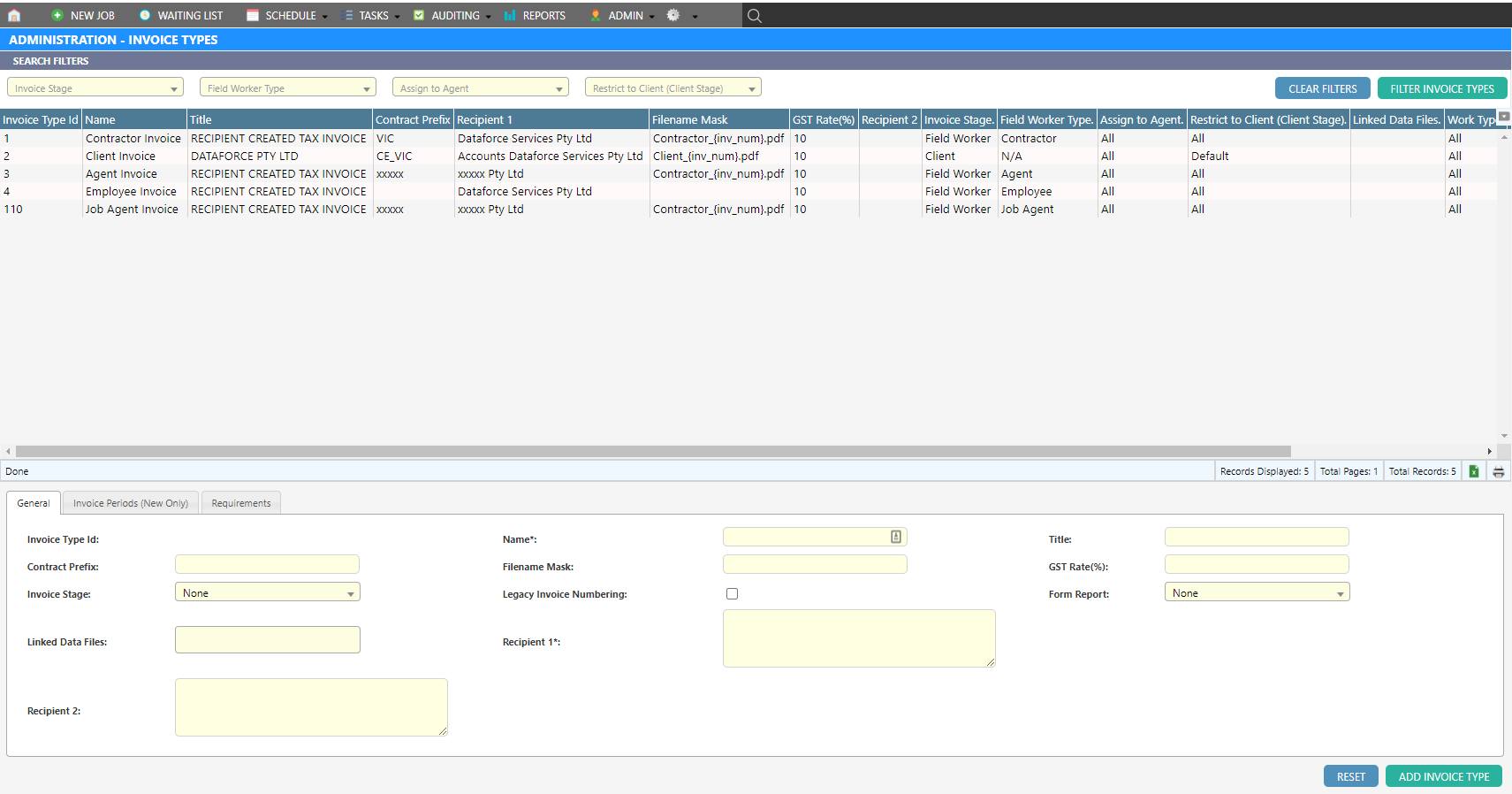Click the Contract Prefix input field
Image resolution: width=1512 pixels, height=794 pixels.
coord(267,564)
